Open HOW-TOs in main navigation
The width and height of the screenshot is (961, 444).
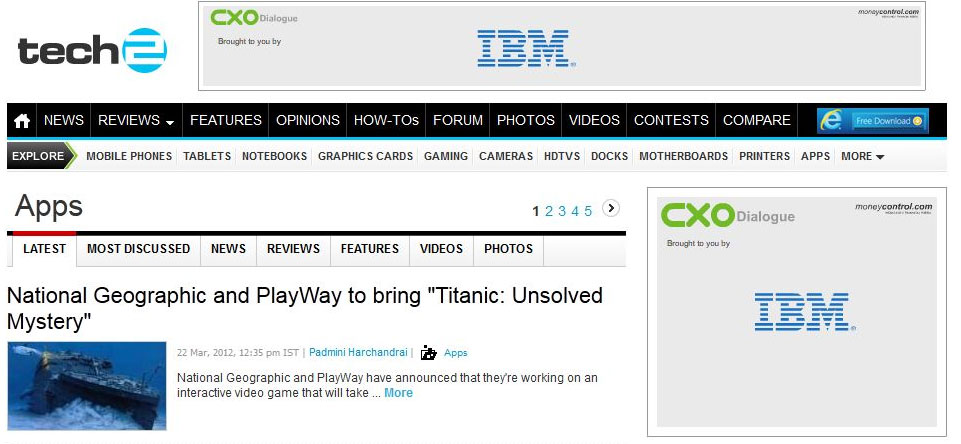coord(386,120)
